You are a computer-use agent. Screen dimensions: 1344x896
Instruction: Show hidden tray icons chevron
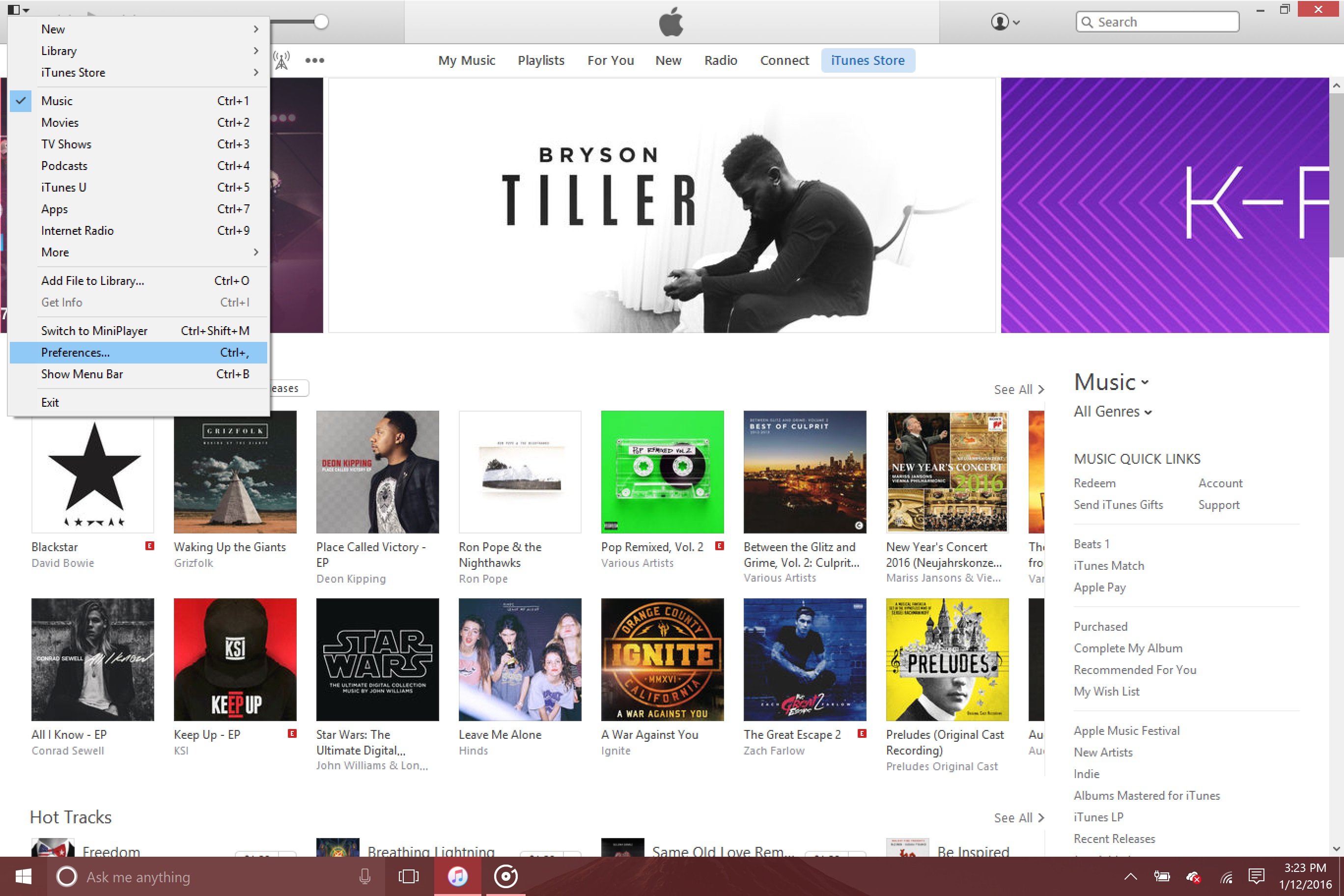click(x=1130, y=876)
